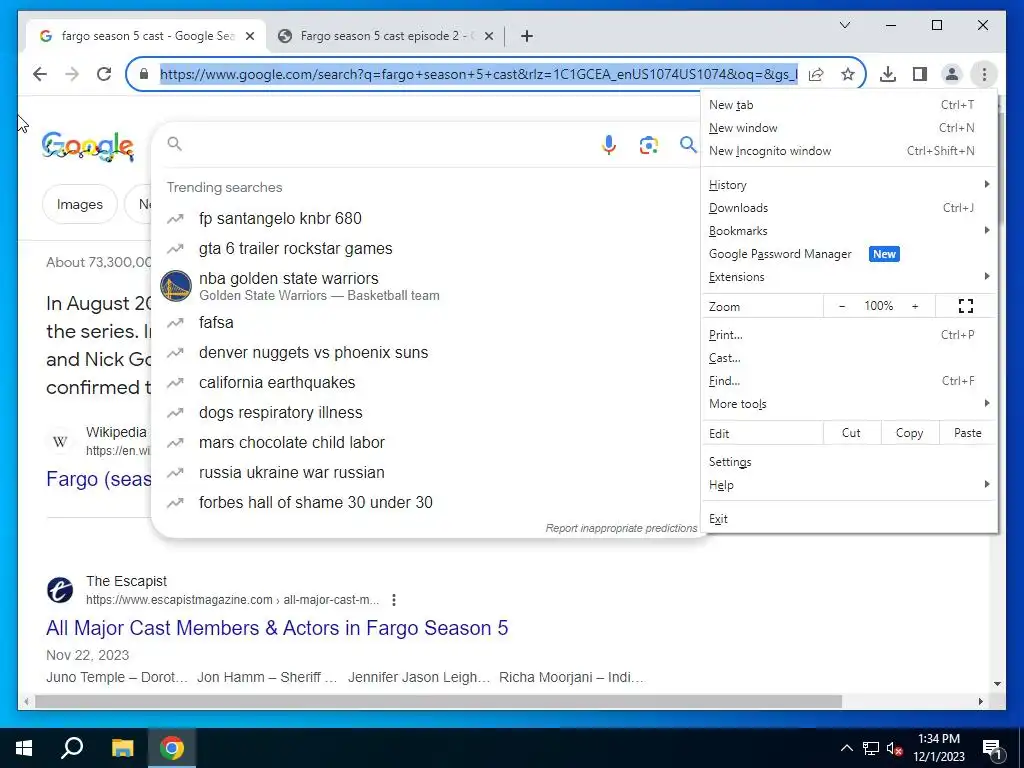Toggle the side panel icon
The image size is (1024, 768).
[x=920, y=74]
